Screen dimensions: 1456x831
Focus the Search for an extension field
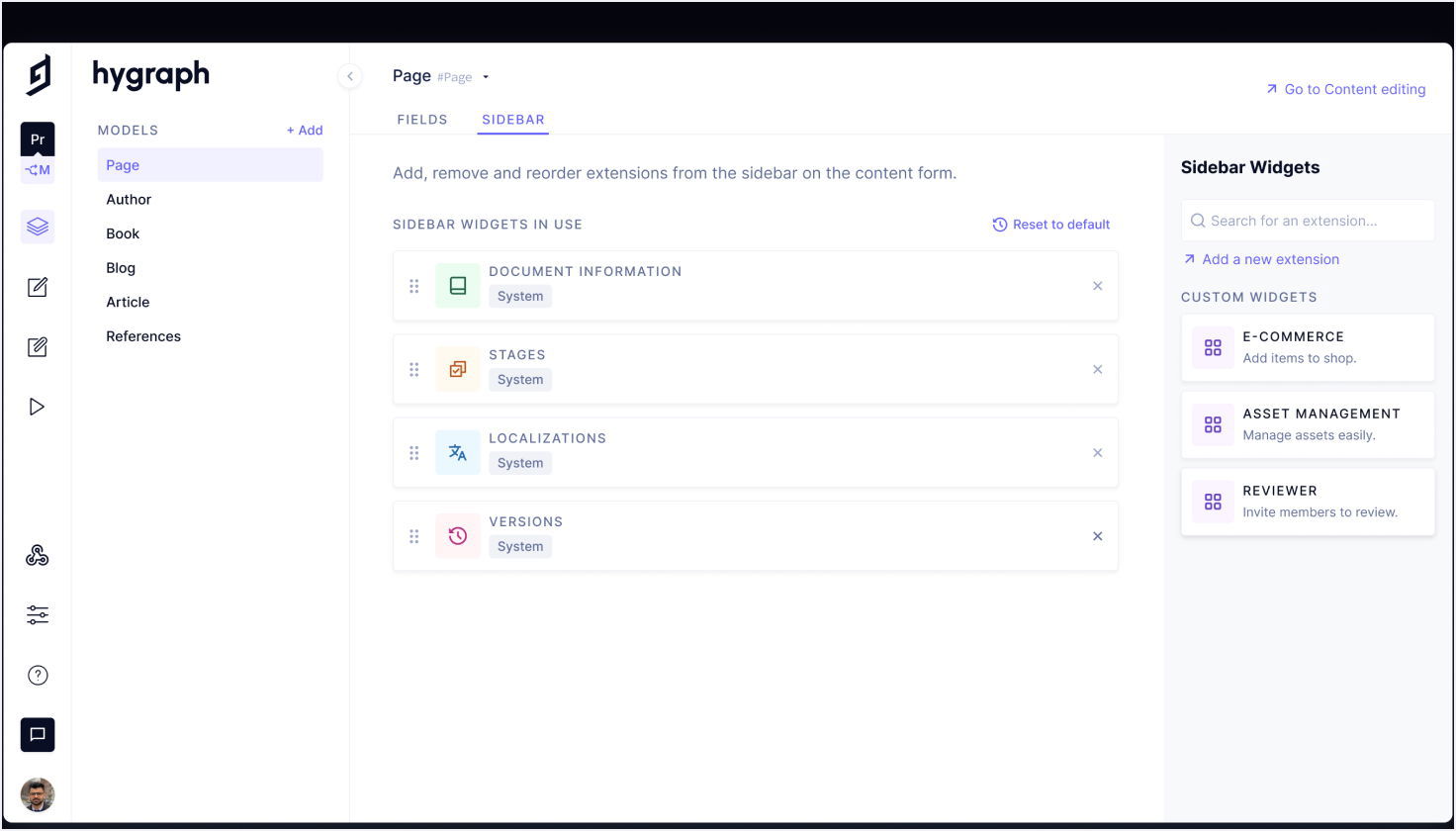pos(1308,221)
